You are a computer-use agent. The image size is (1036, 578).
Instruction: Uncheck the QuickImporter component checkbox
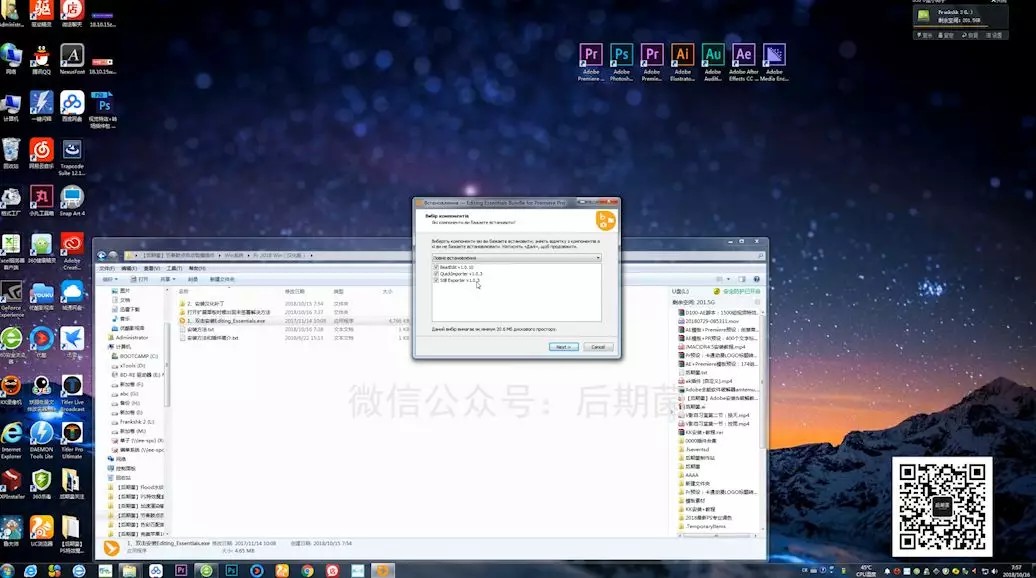[436, 273]
